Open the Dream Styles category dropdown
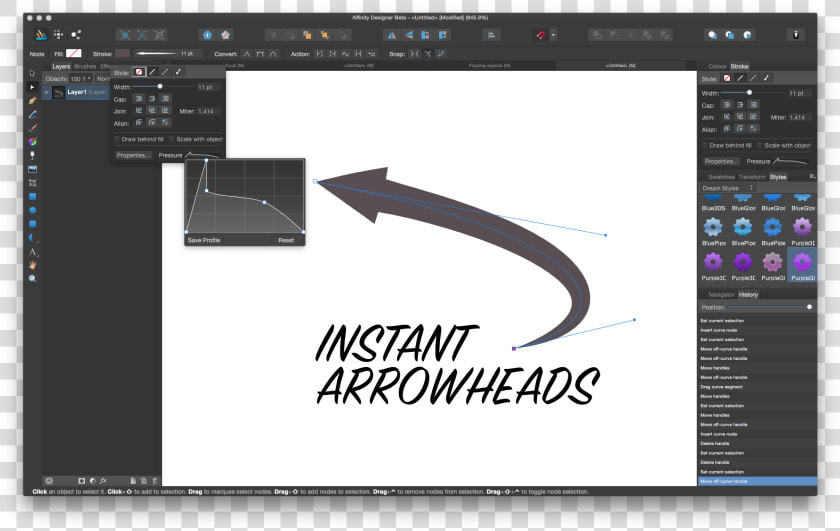The image size is (840, 531). (x=728, y=188)
